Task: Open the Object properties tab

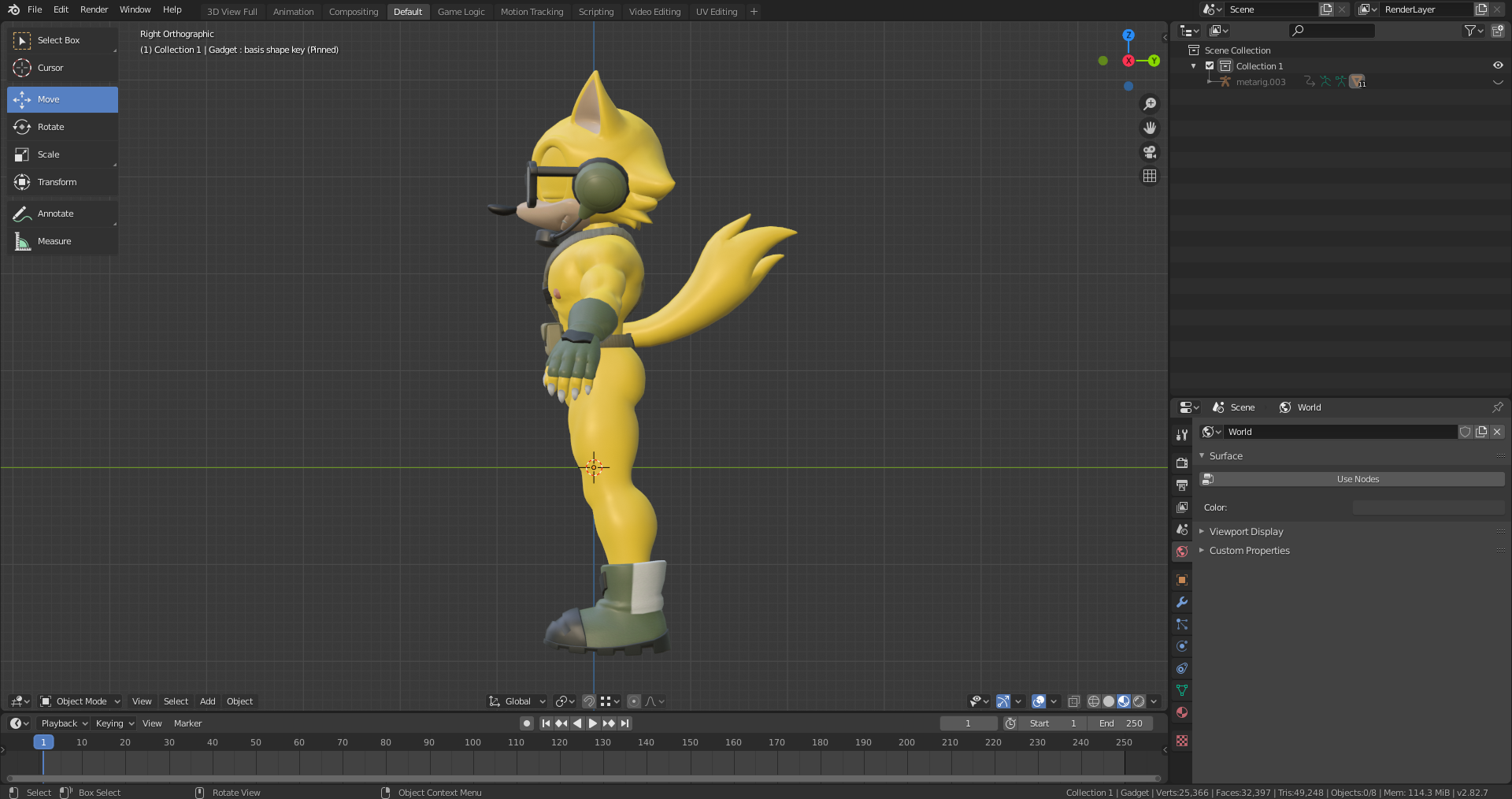Action: point(1182,580)
